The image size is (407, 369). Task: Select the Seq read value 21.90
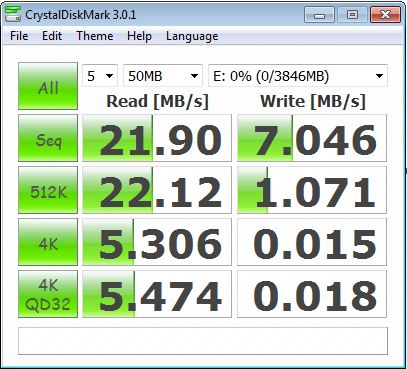157,138
